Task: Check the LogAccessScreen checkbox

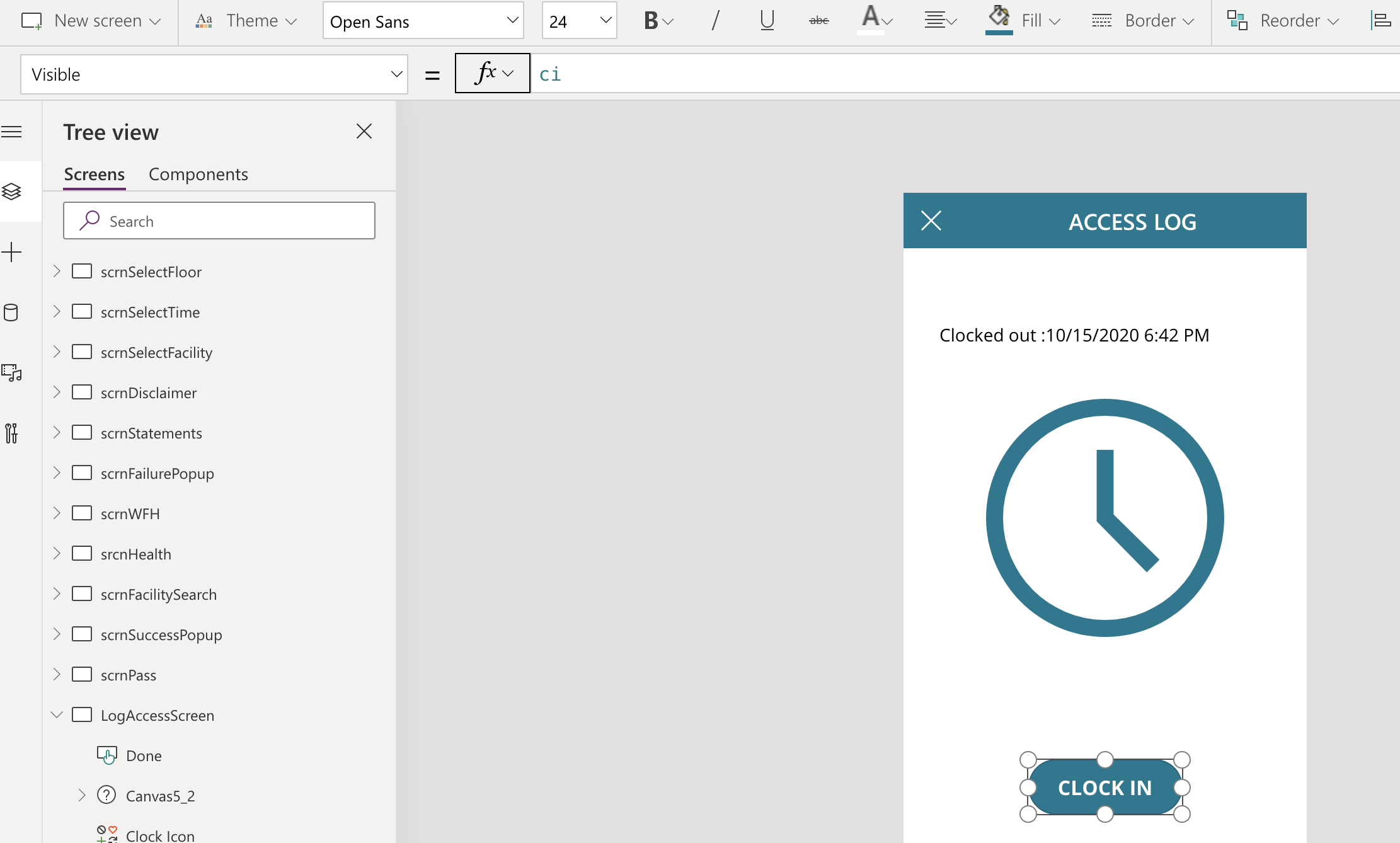Action: point(83,714)
